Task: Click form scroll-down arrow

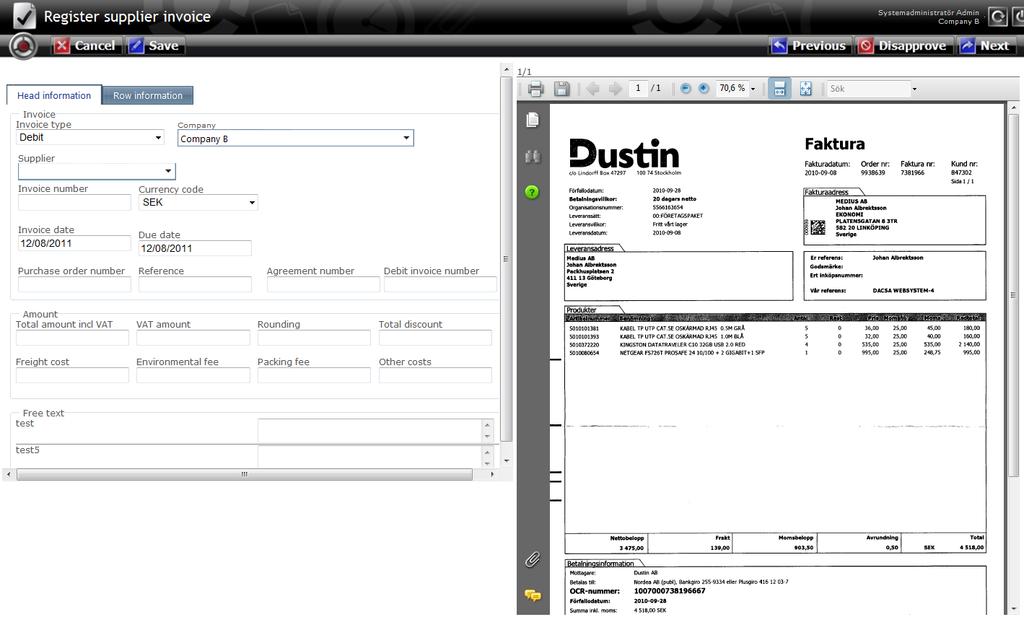Action: click(507, 461)
